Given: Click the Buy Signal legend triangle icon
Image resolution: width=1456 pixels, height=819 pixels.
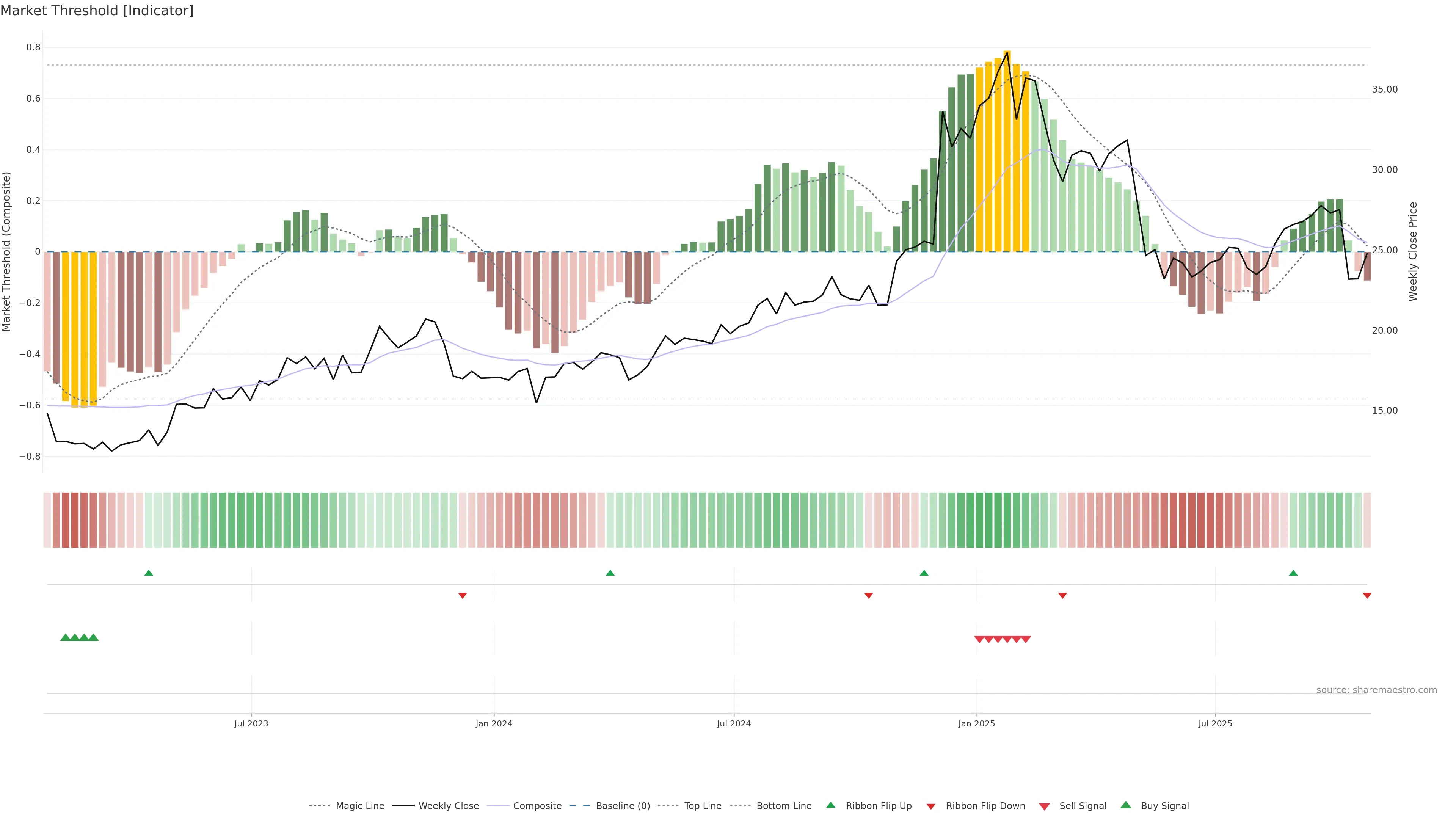Looking at the screenshot, I should pyautogui.click(x=1126, y=805).
